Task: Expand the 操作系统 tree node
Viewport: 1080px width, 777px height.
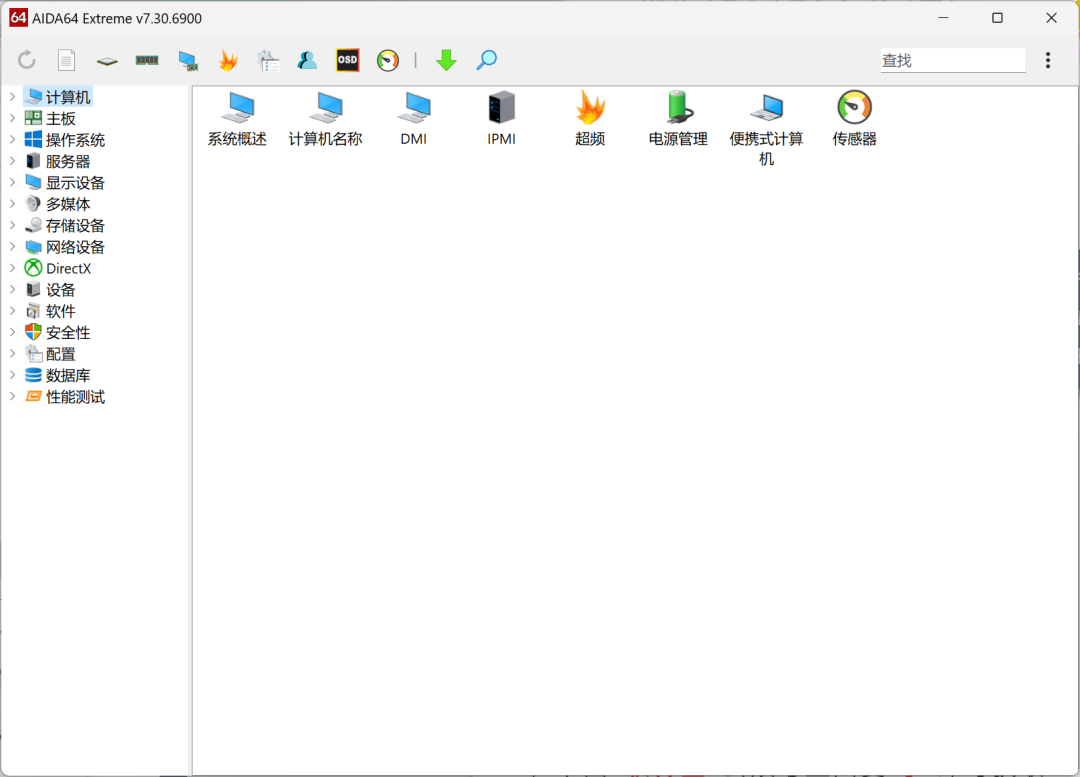Action: [x=12, y=140]
